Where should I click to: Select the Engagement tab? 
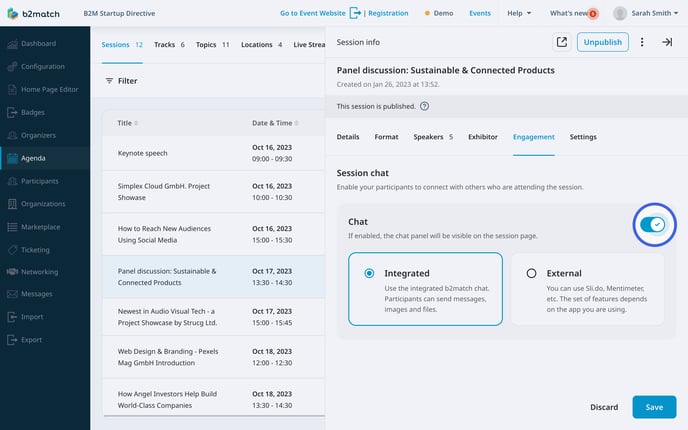534,137
